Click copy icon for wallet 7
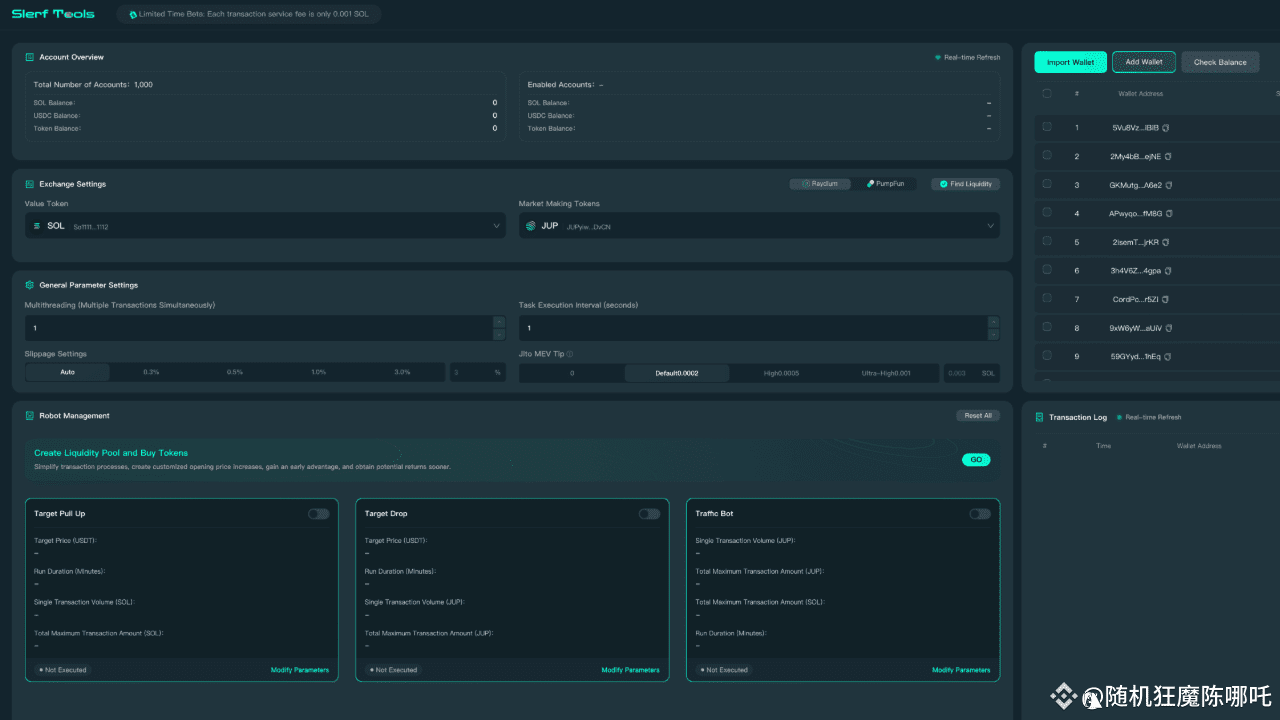This screenshot has width=1280, height=720. tap(1167, 299)
